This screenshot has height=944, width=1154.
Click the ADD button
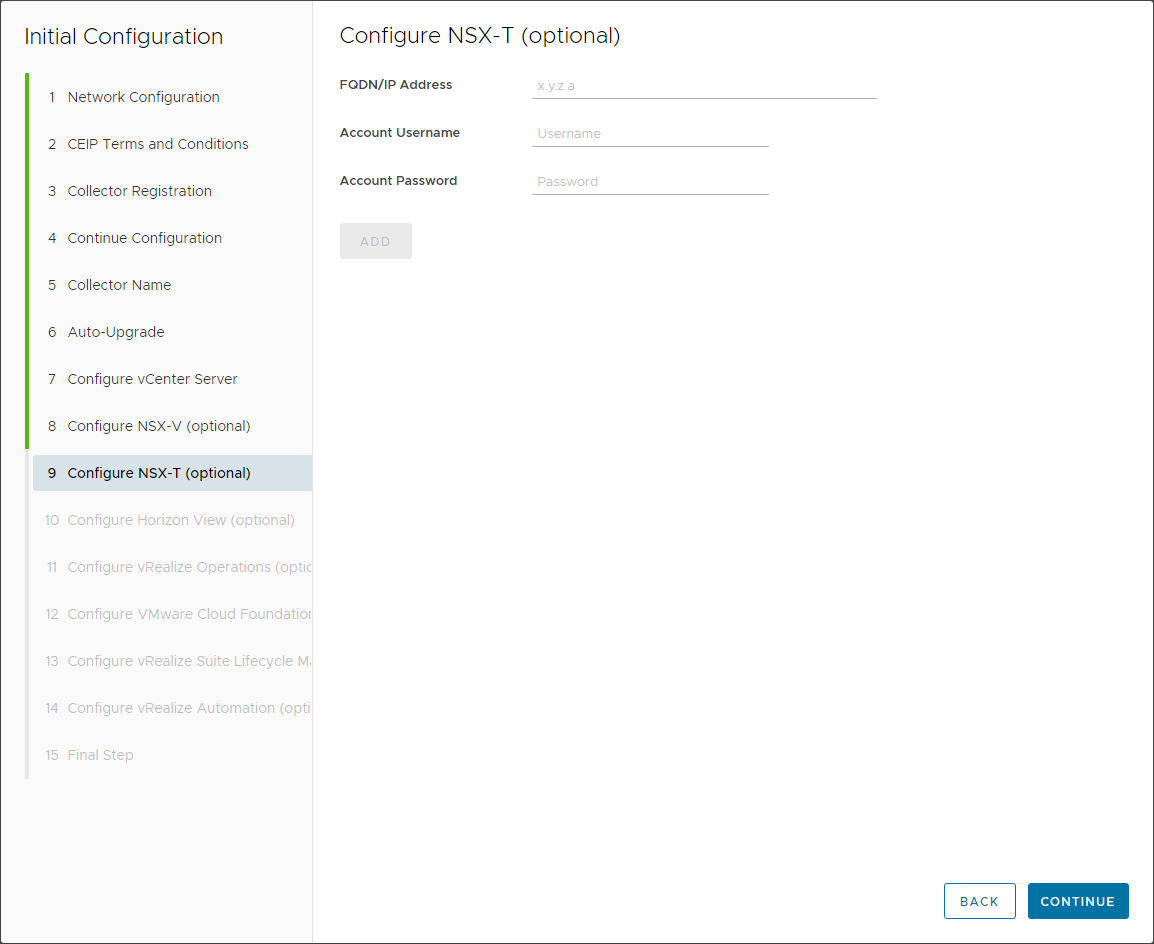click(x=375, y=241)
